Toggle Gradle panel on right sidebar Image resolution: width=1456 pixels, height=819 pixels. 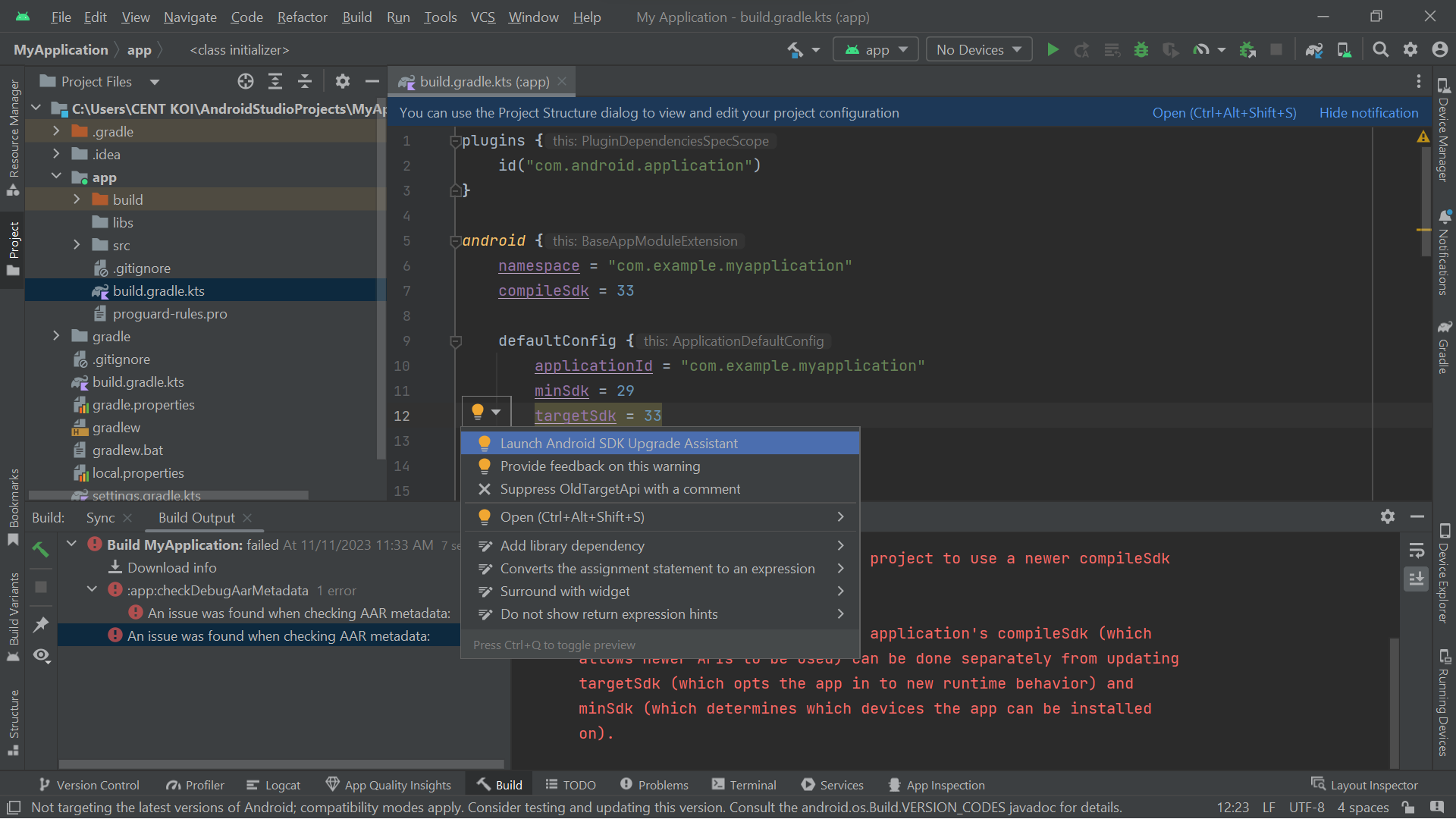coord(1444,347)
